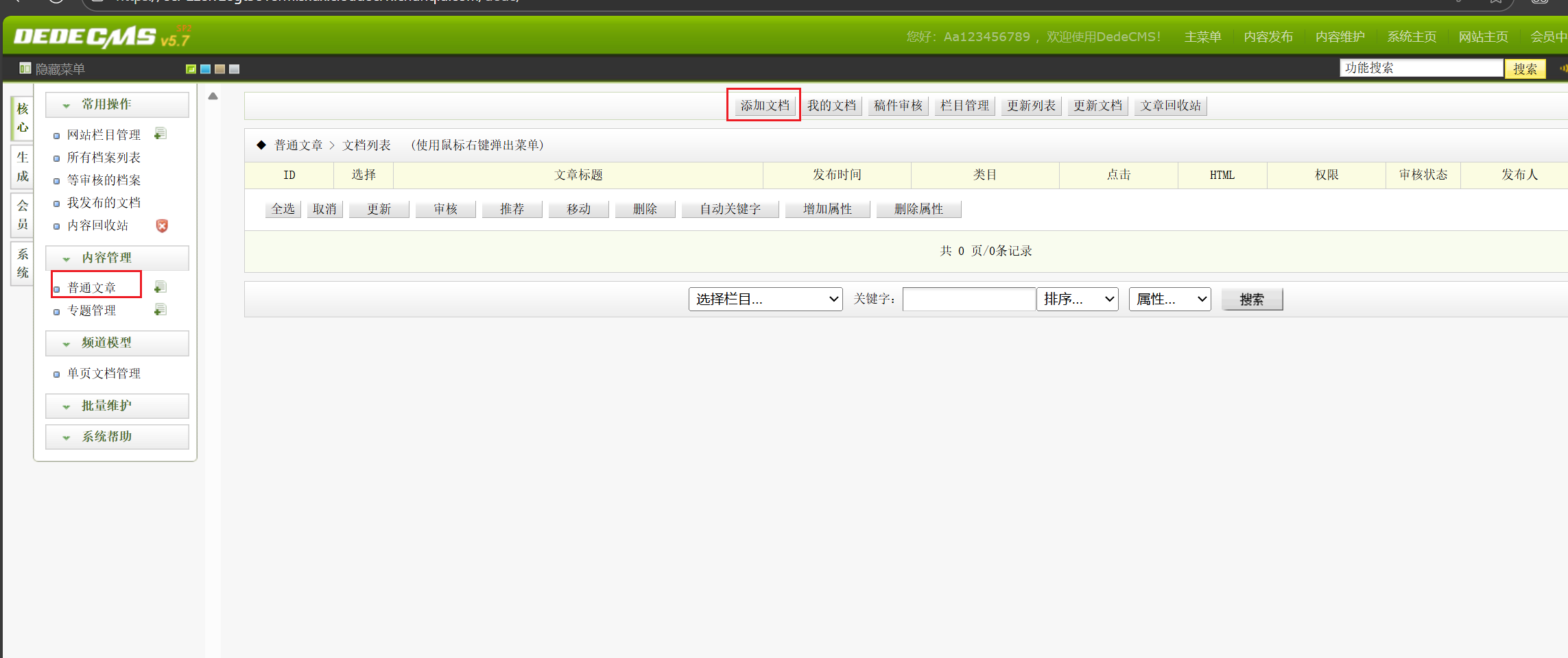The height and width of the screenshot is (658, 1568).
Task: Open the 选择栏目 dropdown
Action: point(765,300)
